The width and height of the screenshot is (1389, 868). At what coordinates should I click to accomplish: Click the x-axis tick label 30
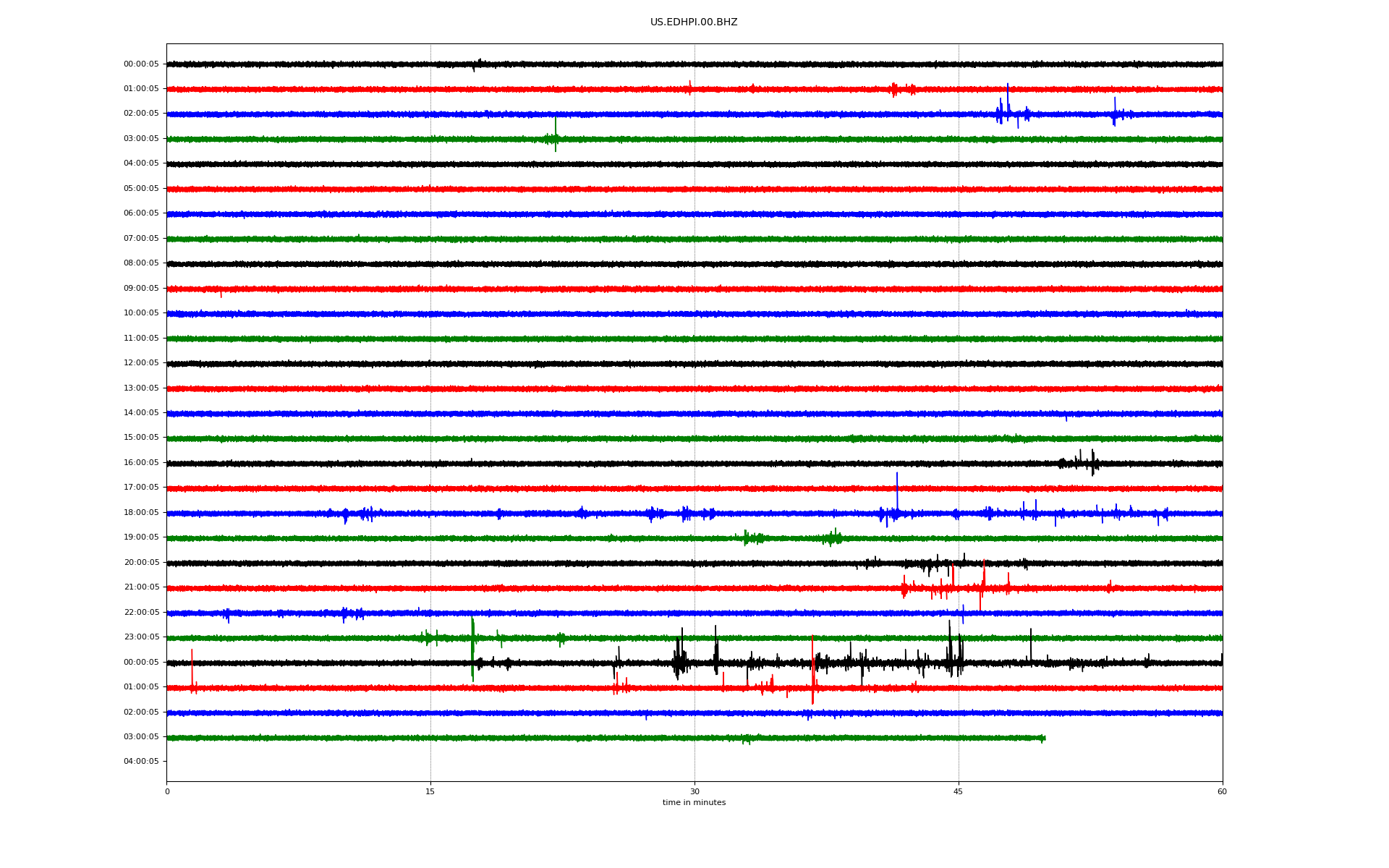(694, 792)
